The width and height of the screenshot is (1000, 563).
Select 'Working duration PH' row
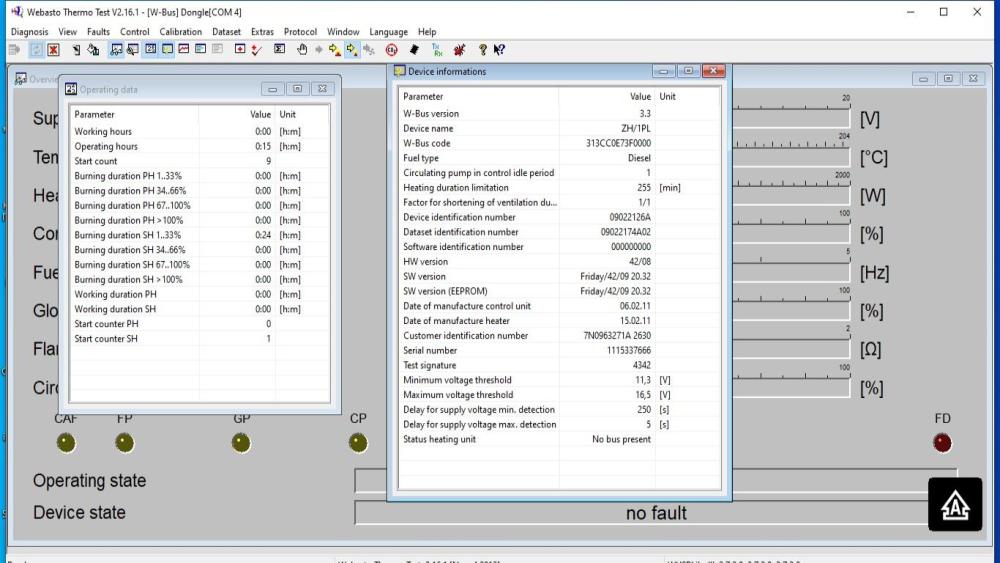tap(200, 295)
